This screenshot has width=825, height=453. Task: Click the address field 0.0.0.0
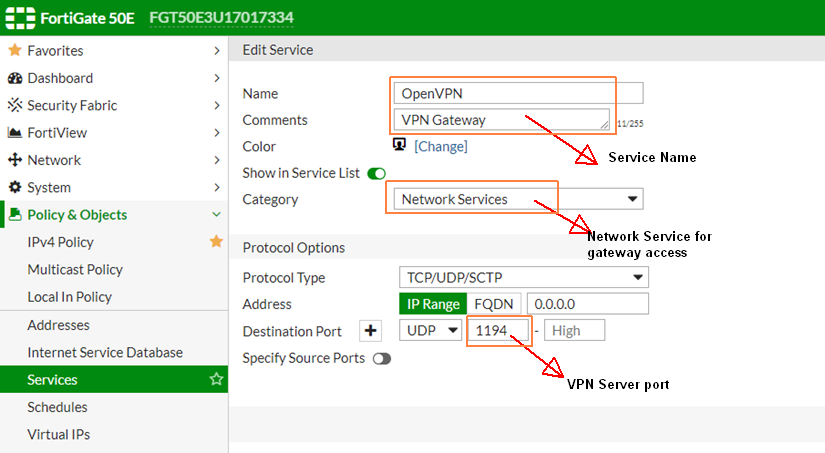point(588,304)
